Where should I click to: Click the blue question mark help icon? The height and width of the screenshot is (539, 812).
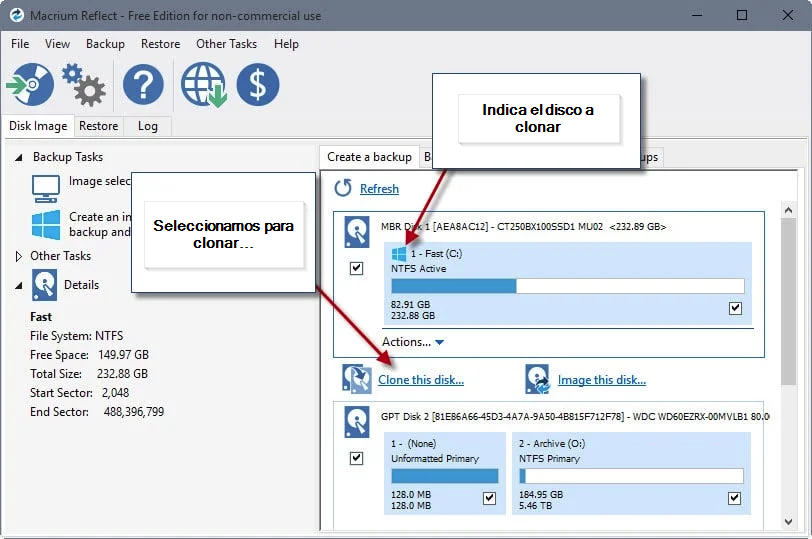coord(143,84)
